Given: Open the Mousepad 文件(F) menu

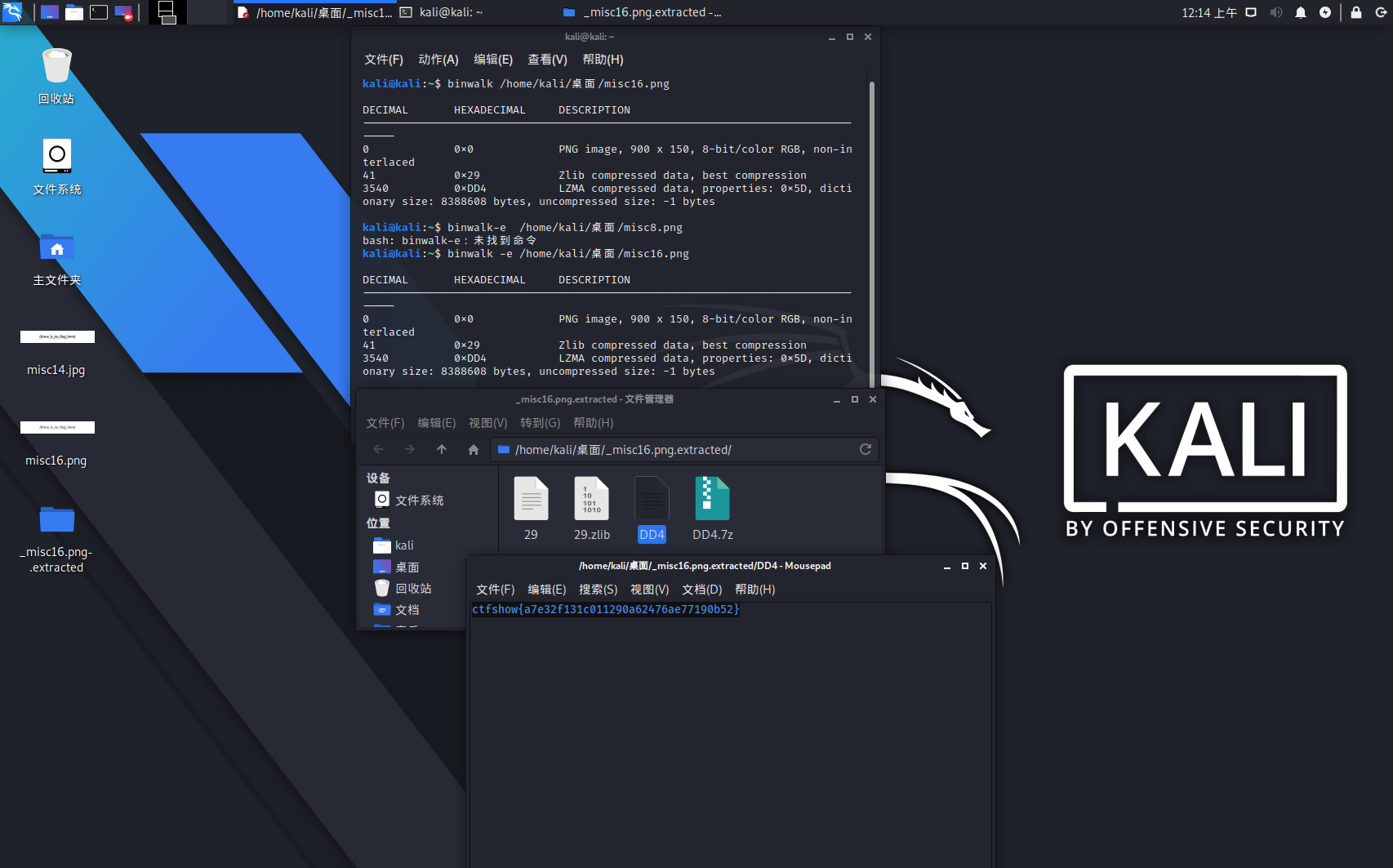Looking at the screenshot, I should coord(496,590).
